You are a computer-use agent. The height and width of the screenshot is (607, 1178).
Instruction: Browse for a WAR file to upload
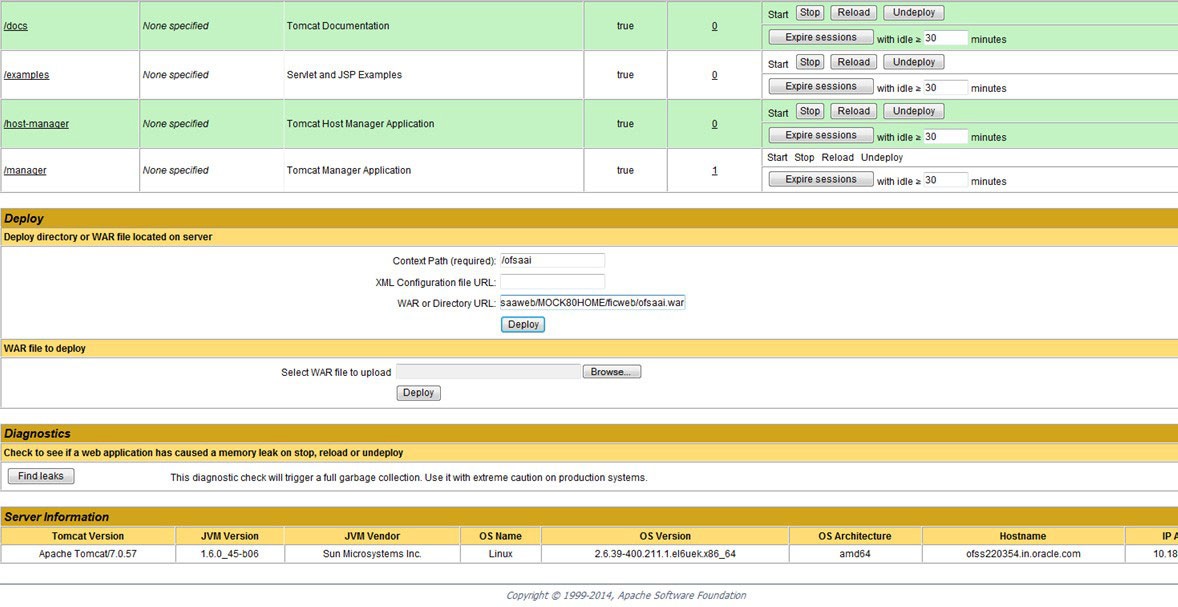pos(611,370)
